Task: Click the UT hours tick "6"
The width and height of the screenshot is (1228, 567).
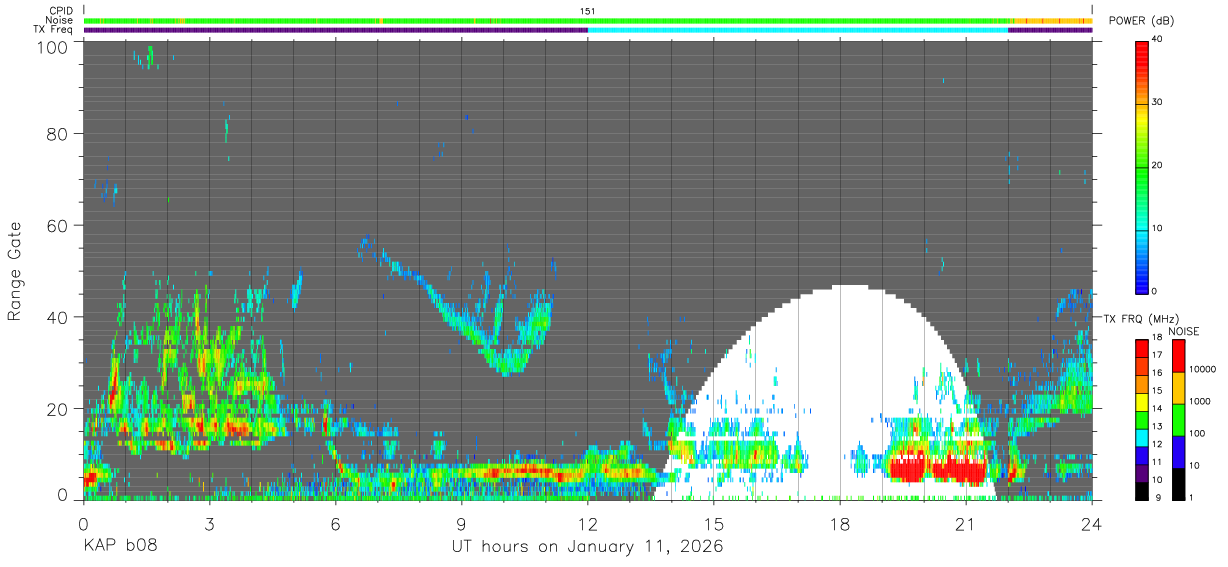Action: 335,525
